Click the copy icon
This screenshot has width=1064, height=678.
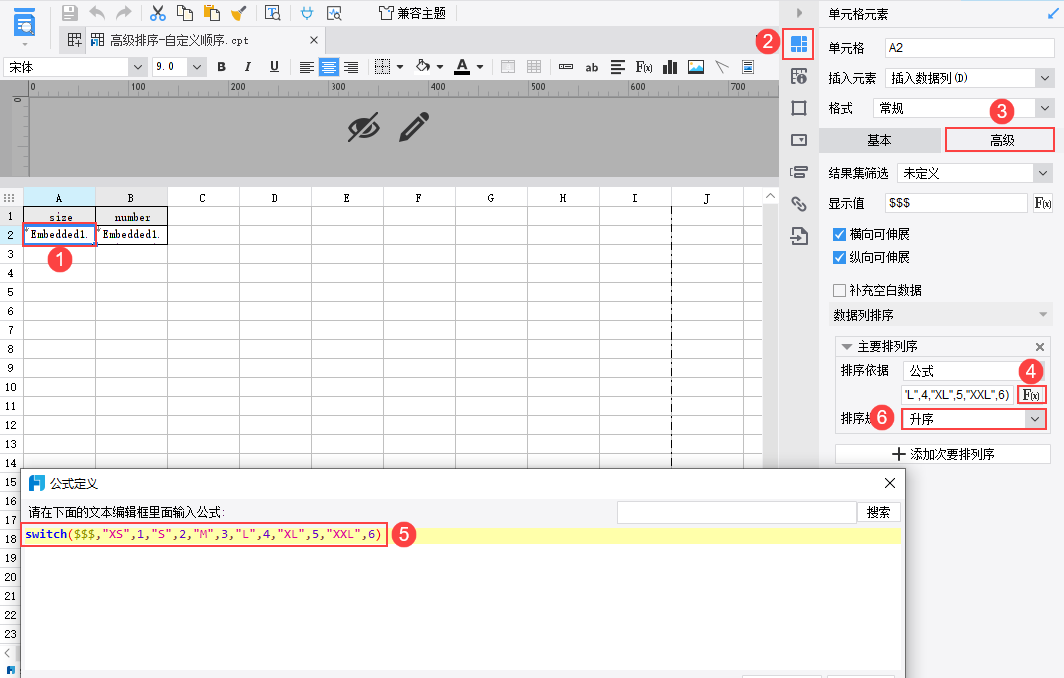(x=185, y=13)
